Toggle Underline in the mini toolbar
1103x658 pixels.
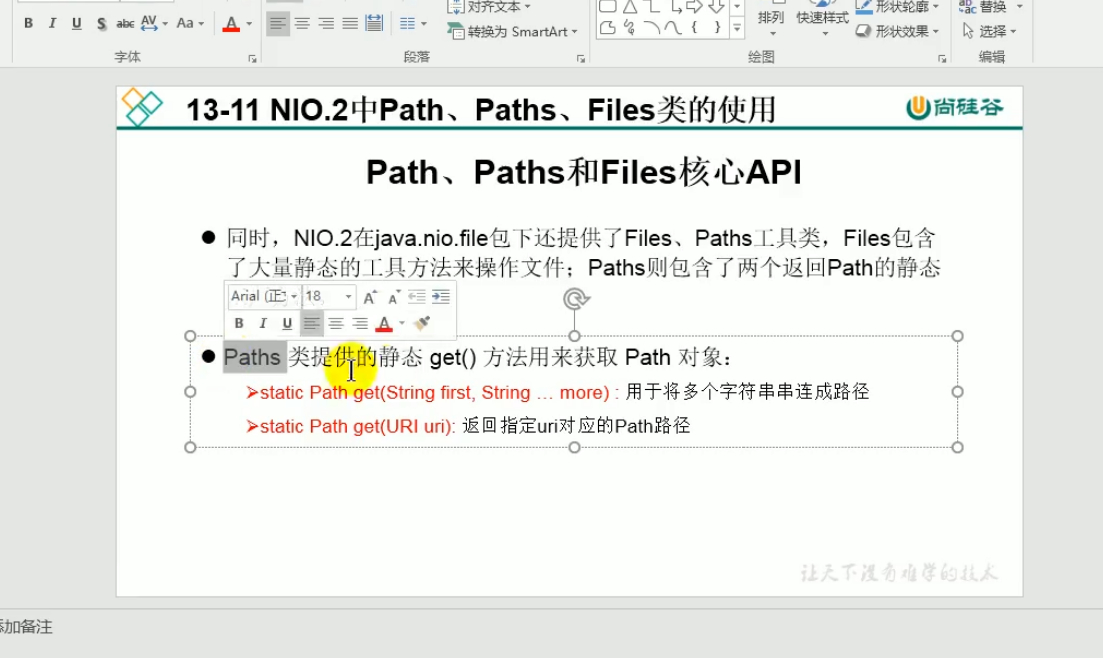(x=287, y=323)
